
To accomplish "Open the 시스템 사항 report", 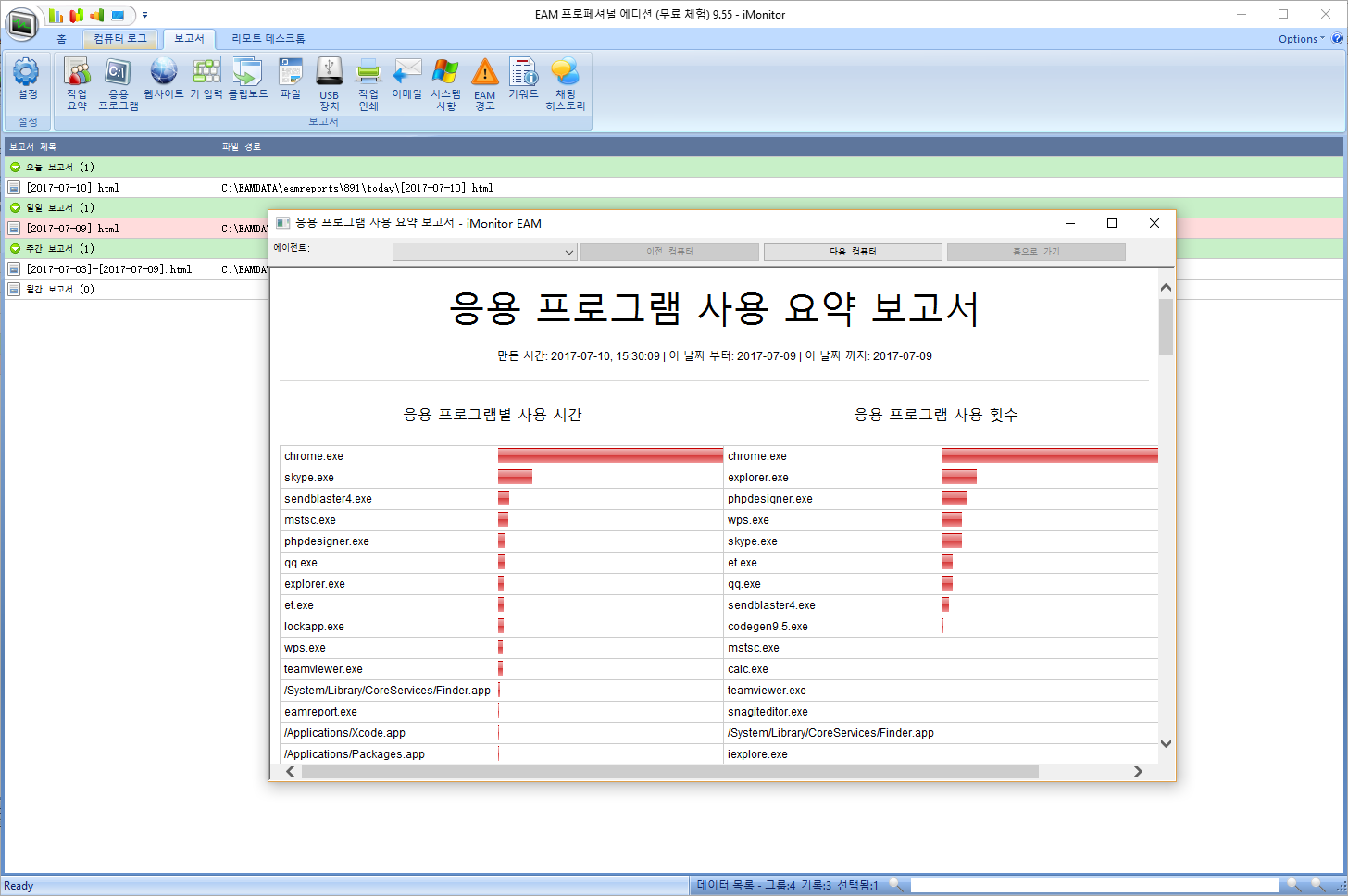I will [445, 83].
